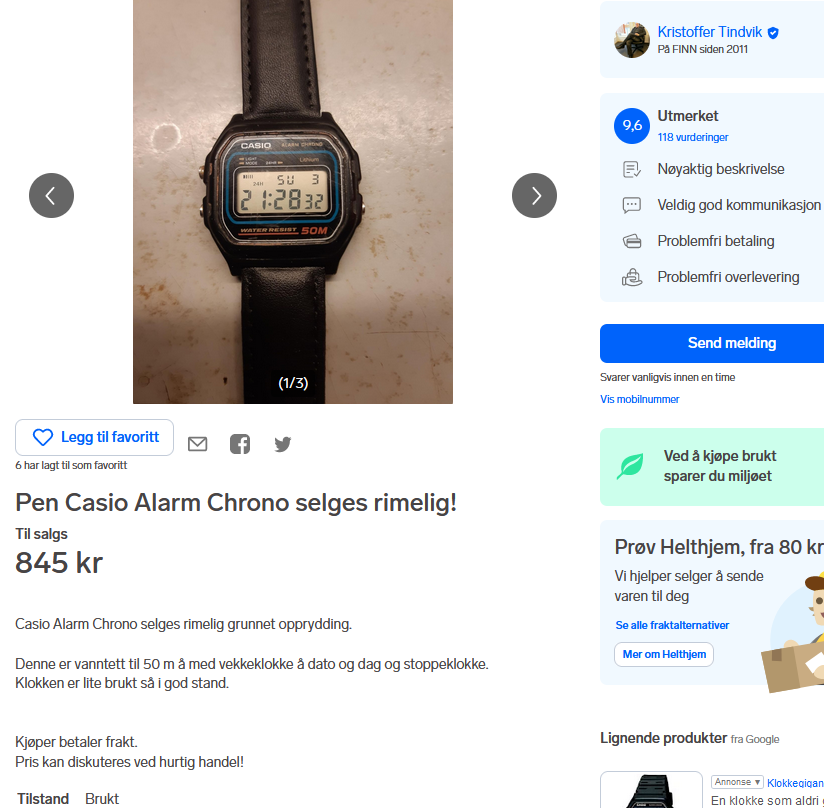The width and height of the screenshot is (824, 808).
Task: Click the Mer om Helthjem button
Action: click(664, 654)
